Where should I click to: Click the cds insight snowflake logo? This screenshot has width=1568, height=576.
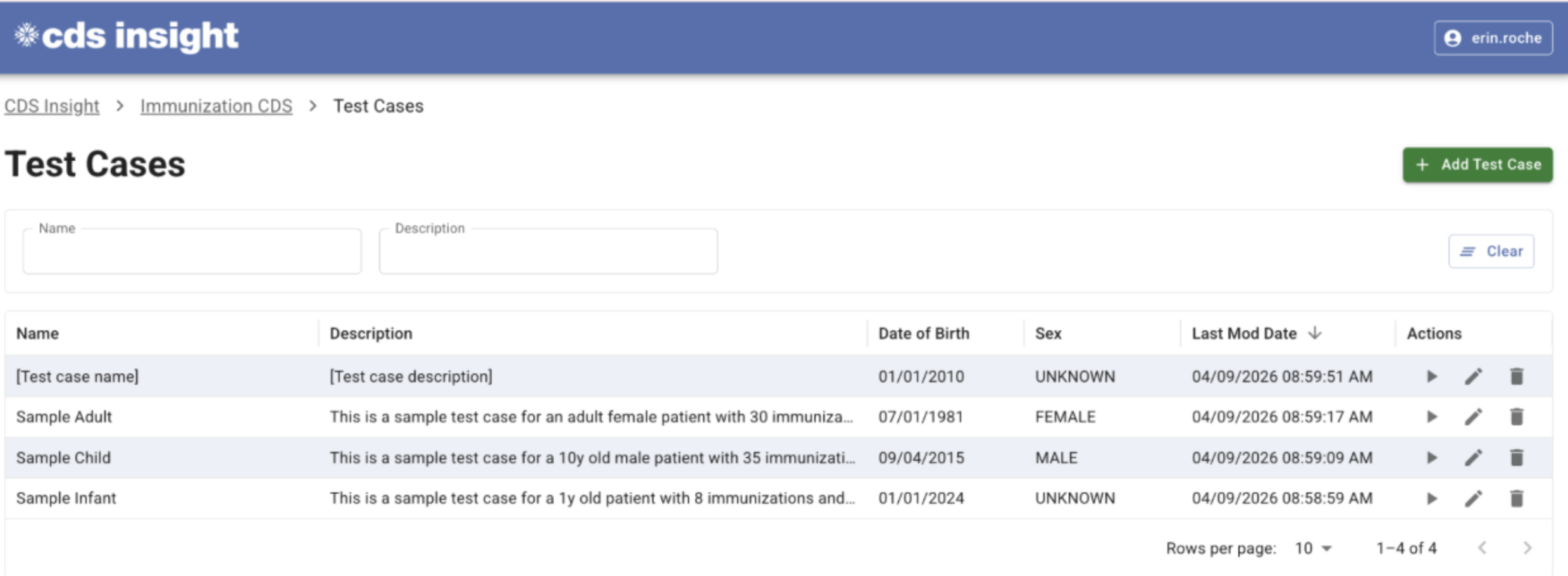(x=27, y=35)
